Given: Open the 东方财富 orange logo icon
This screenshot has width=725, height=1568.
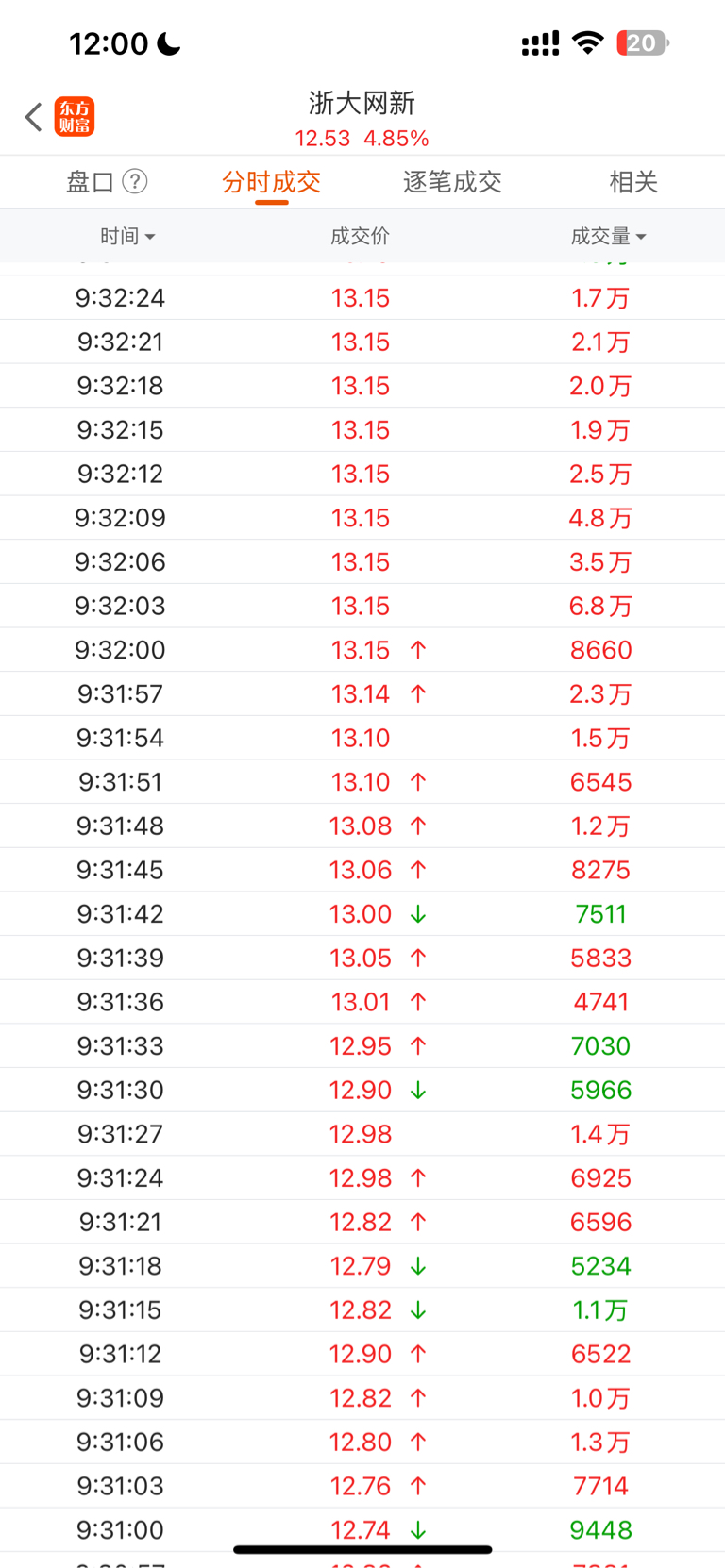Looking at the screenshot, I should [75, 117].
